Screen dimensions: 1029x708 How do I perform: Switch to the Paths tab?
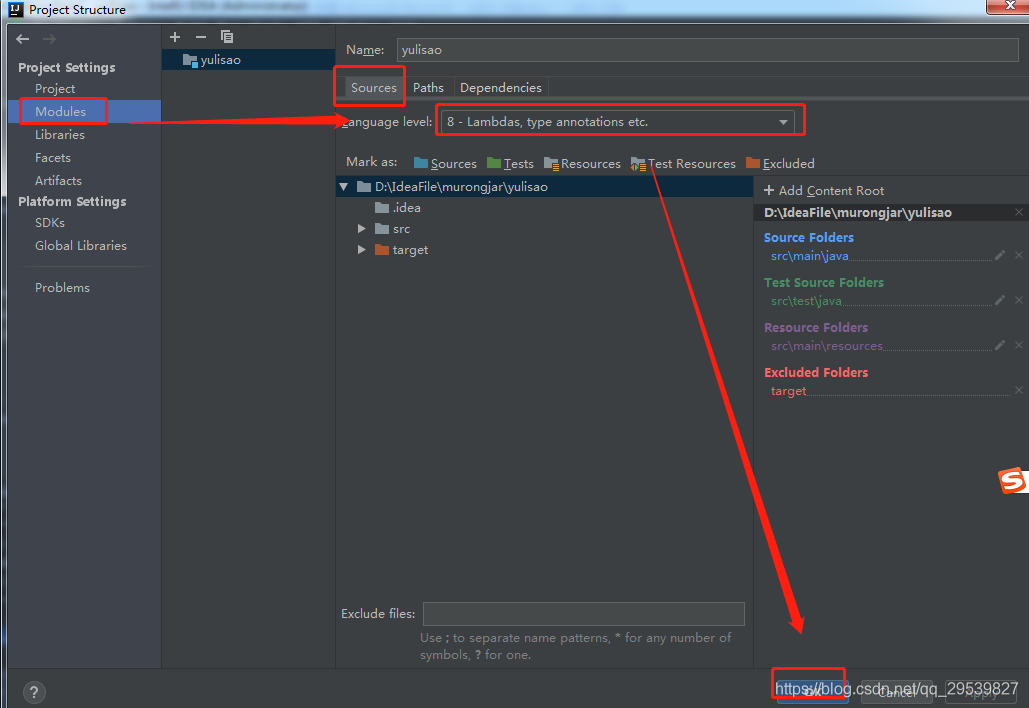point(428,88)
